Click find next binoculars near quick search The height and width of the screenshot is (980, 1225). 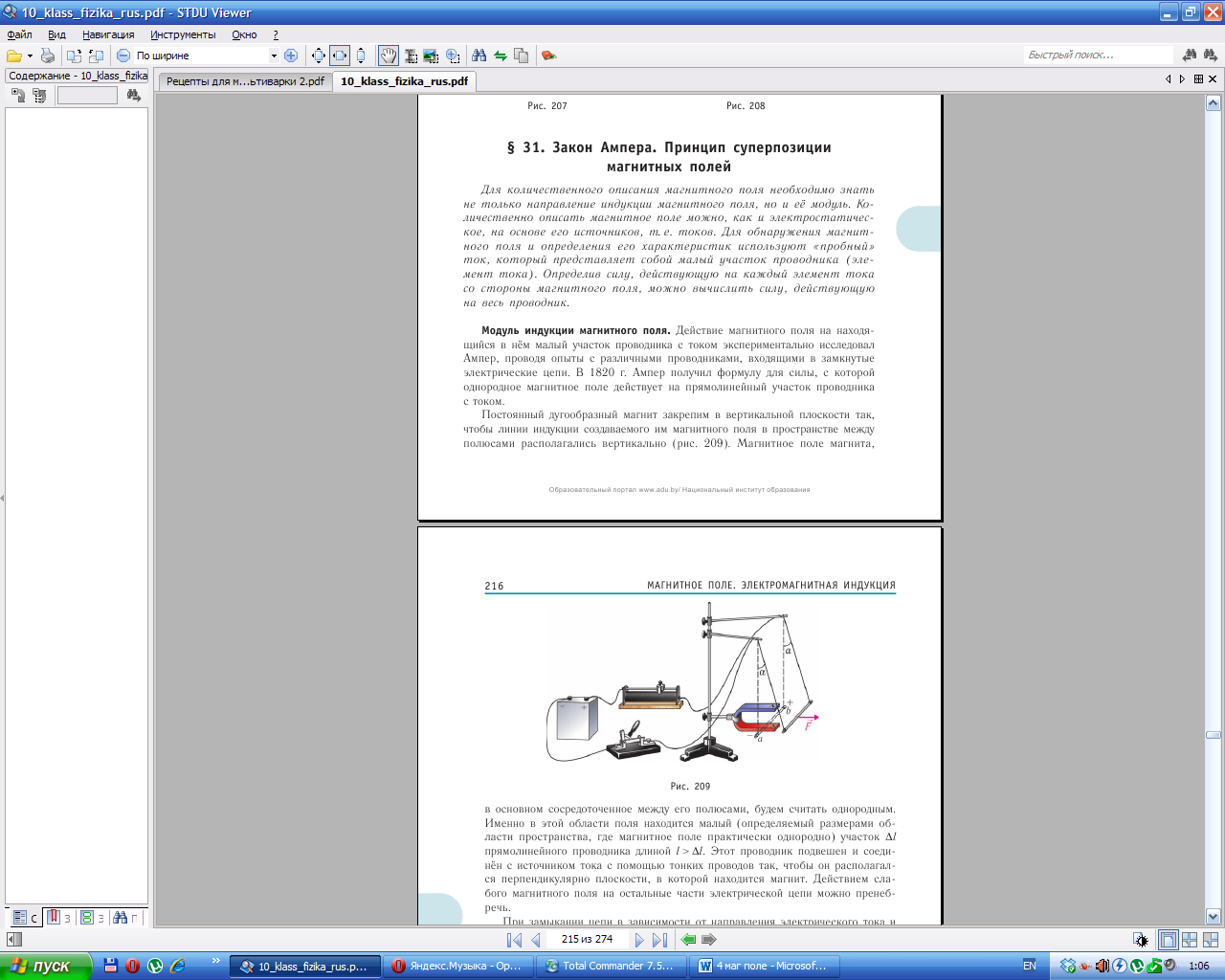click(x=1211, y=56)
